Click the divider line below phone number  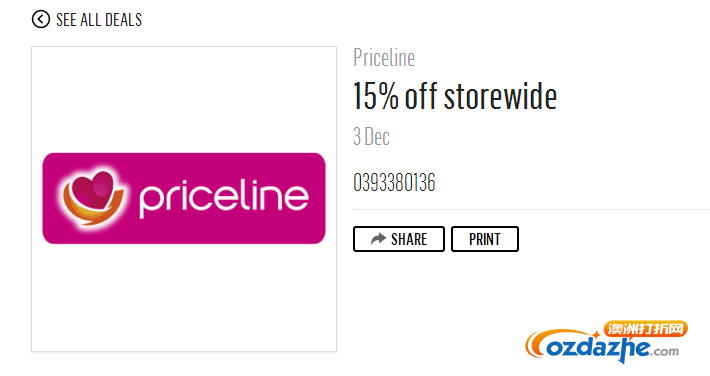(532, 210)
